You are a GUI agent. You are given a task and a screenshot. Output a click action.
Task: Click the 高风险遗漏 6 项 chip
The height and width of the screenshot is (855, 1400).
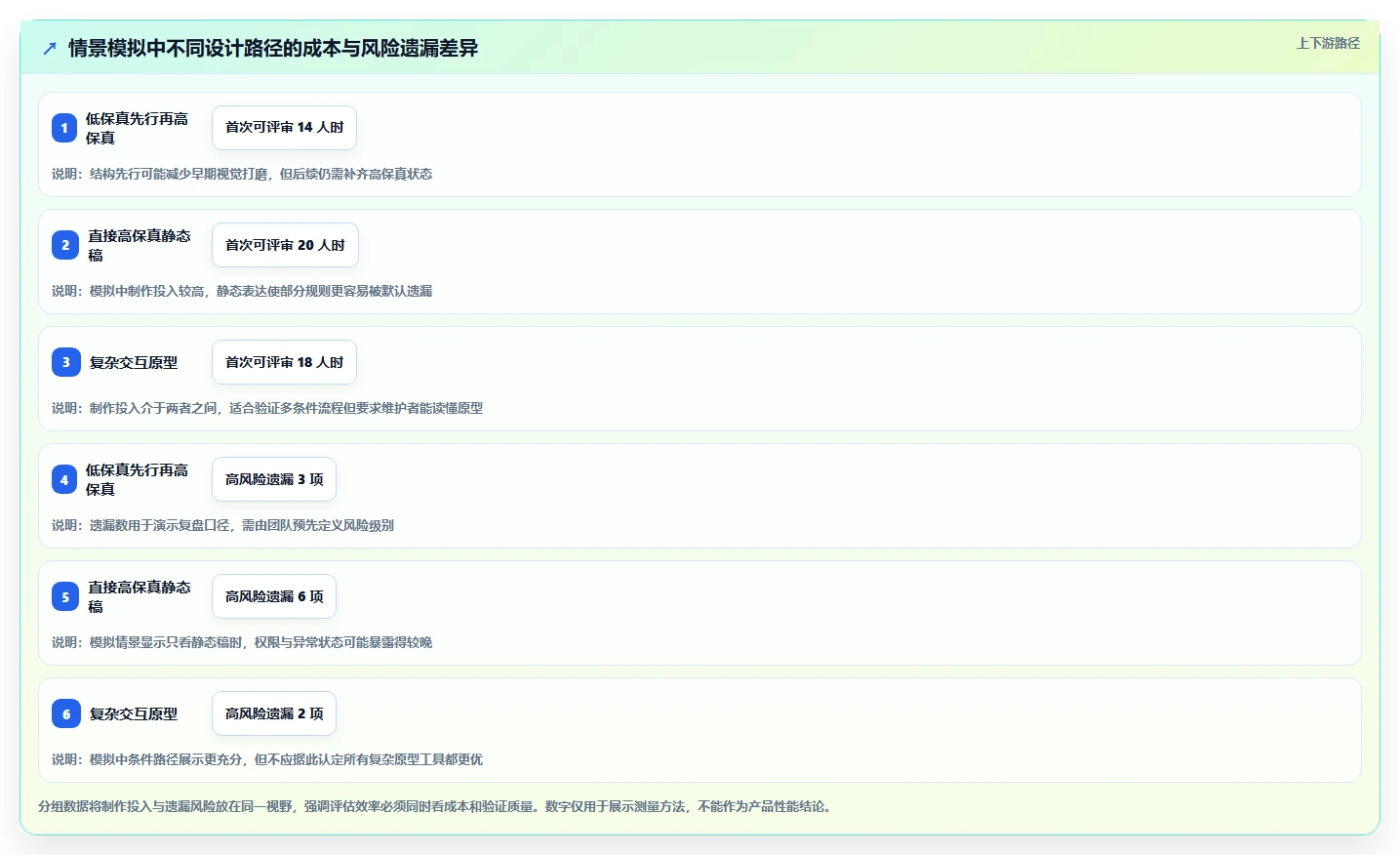pyautogui.click(x=274, y=596)
